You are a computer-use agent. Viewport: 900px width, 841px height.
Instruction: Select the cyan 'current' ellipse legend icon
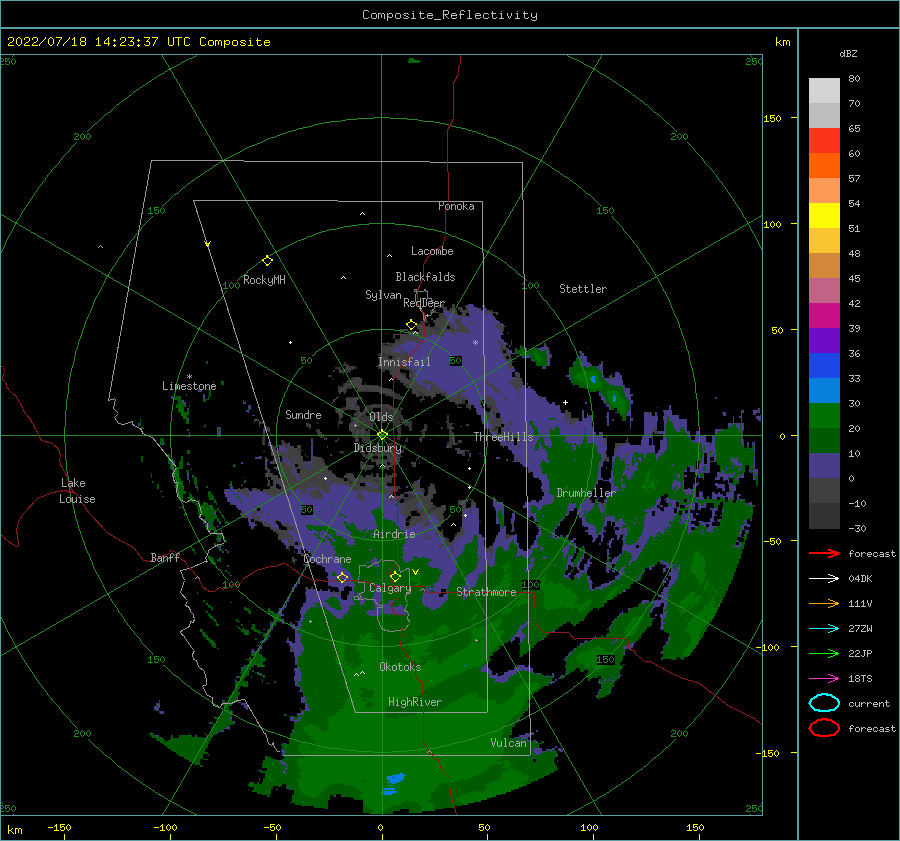[x=824, y=703]
